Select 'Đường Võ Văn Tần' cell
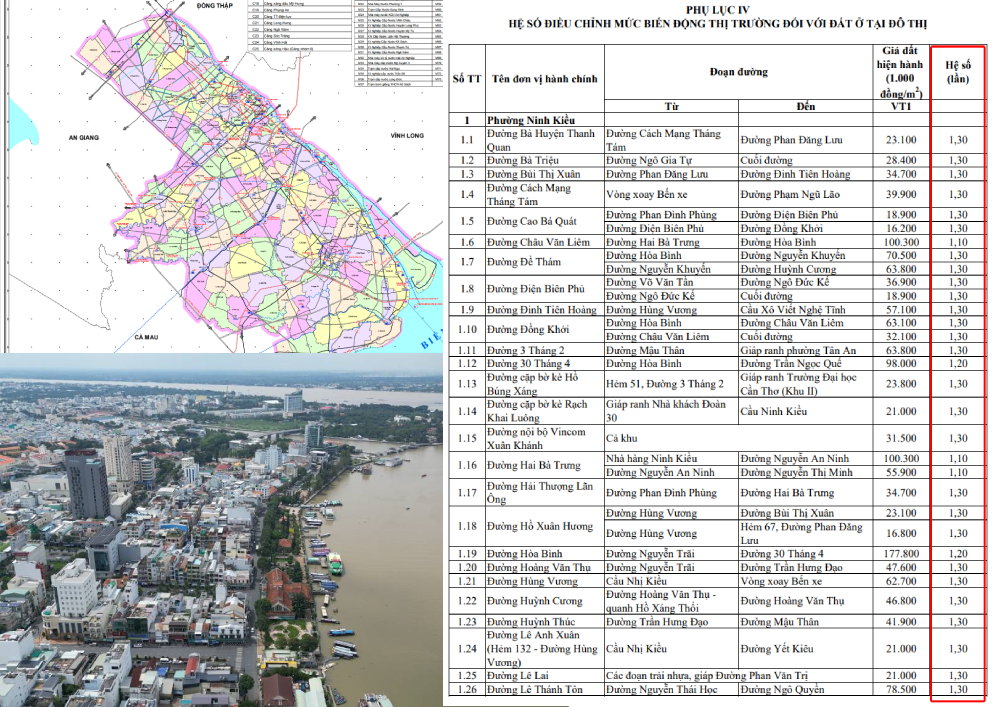The image size is (1000, 707). coord(649,282)
